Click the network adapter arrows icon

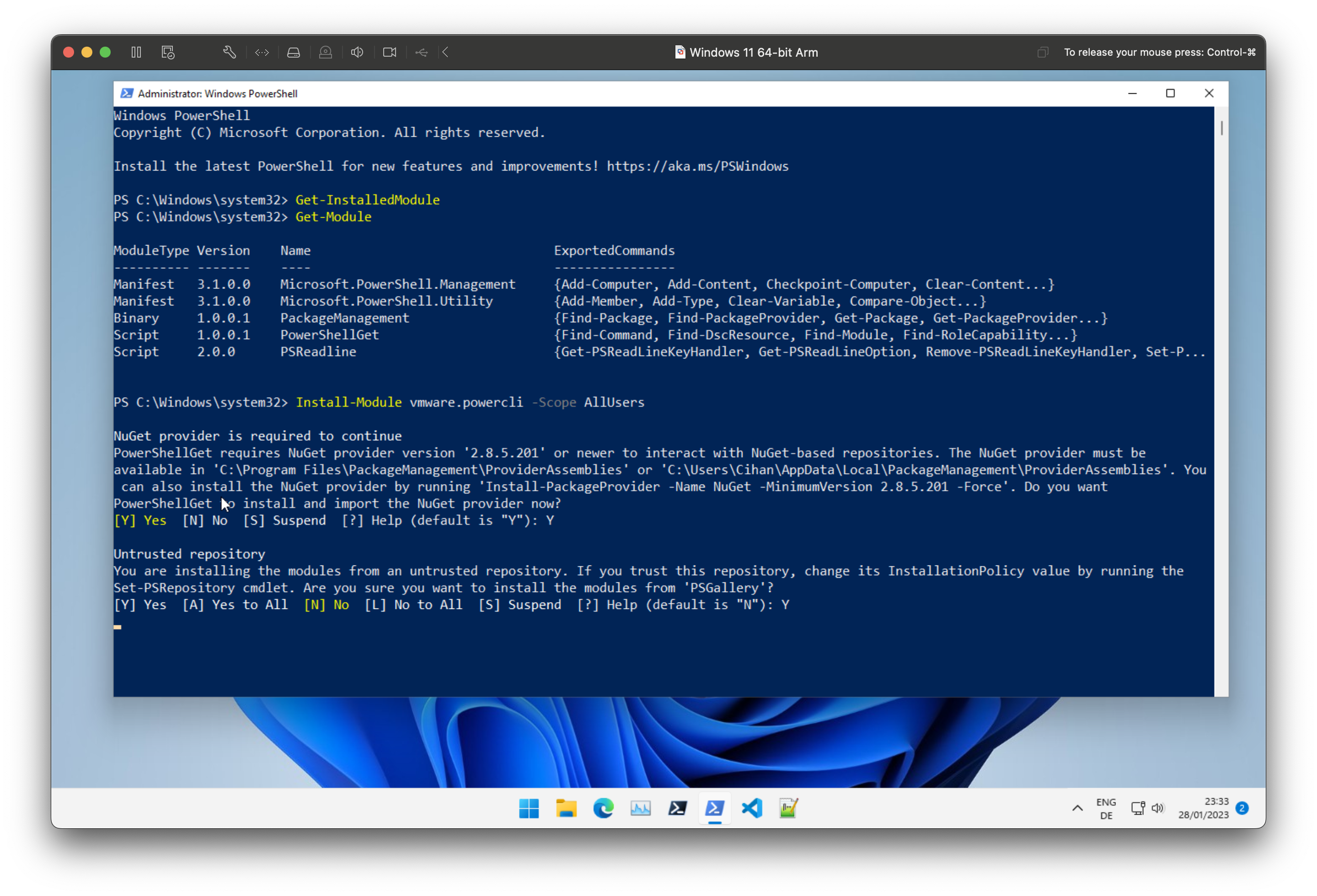pos(262,52)
